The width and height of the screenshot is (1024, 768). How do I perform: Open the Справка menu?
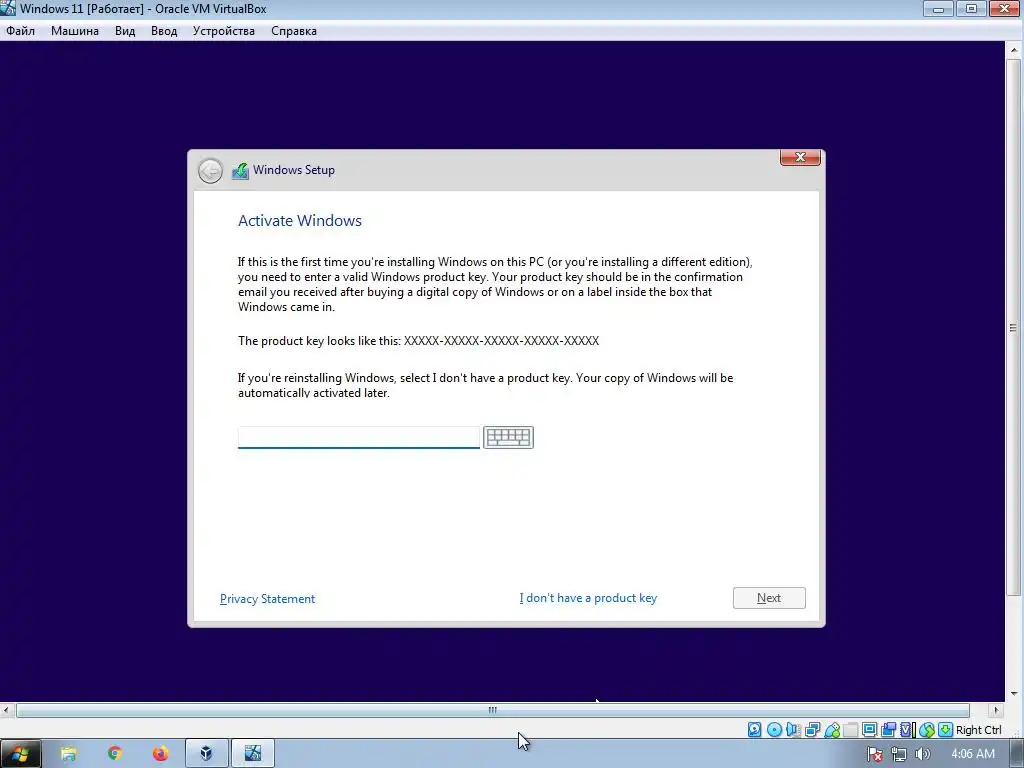click(294, 31)
